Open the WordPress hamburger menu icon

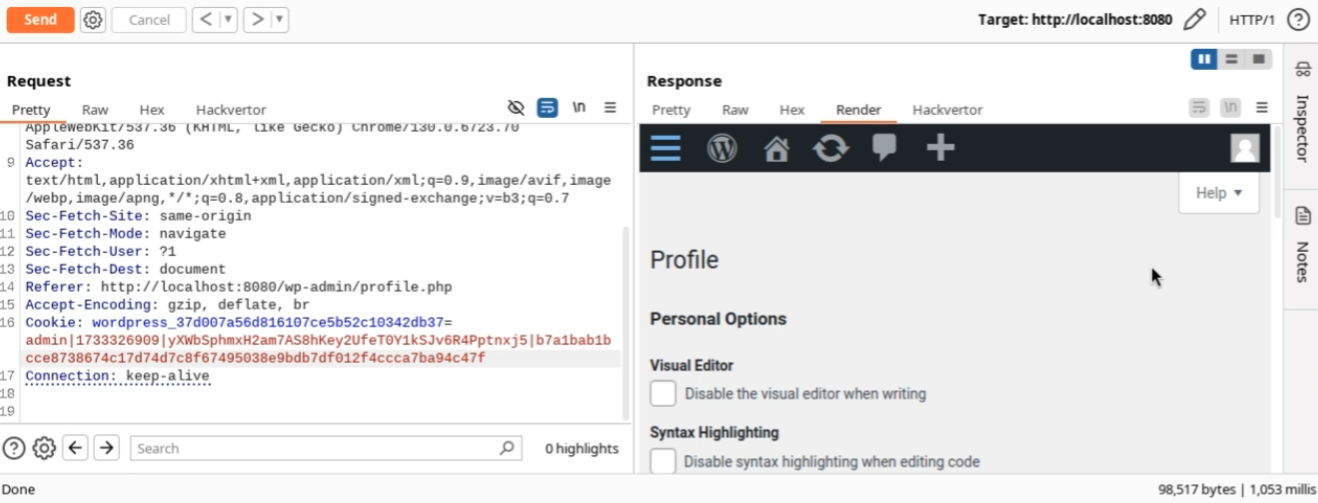[x=665, y=148]
